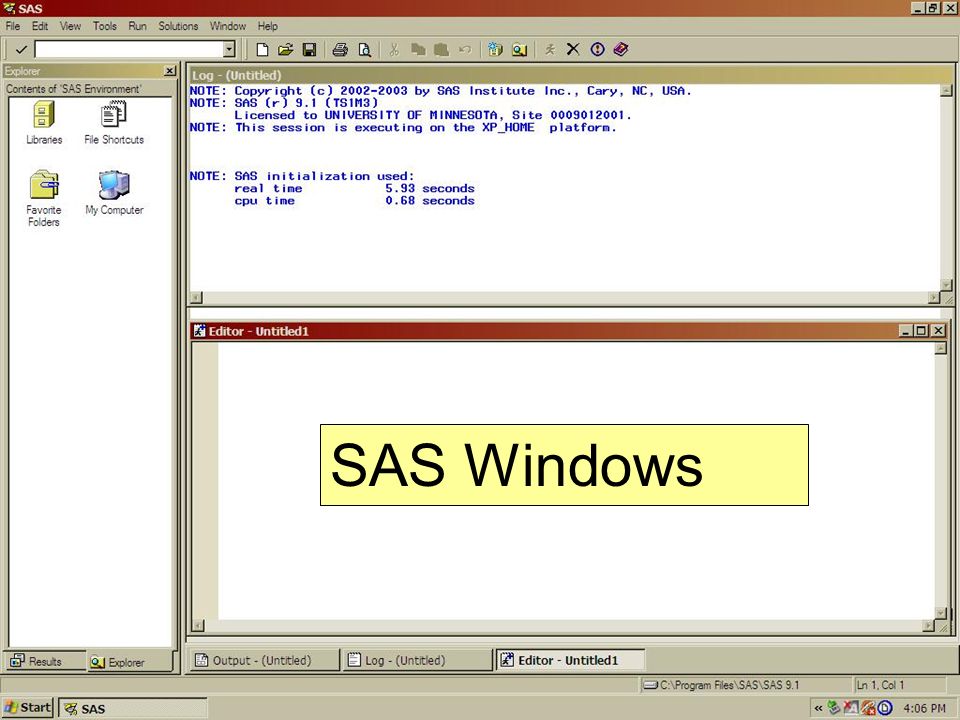Click the Editor horizontal scroll left arrow

(197, 626)
